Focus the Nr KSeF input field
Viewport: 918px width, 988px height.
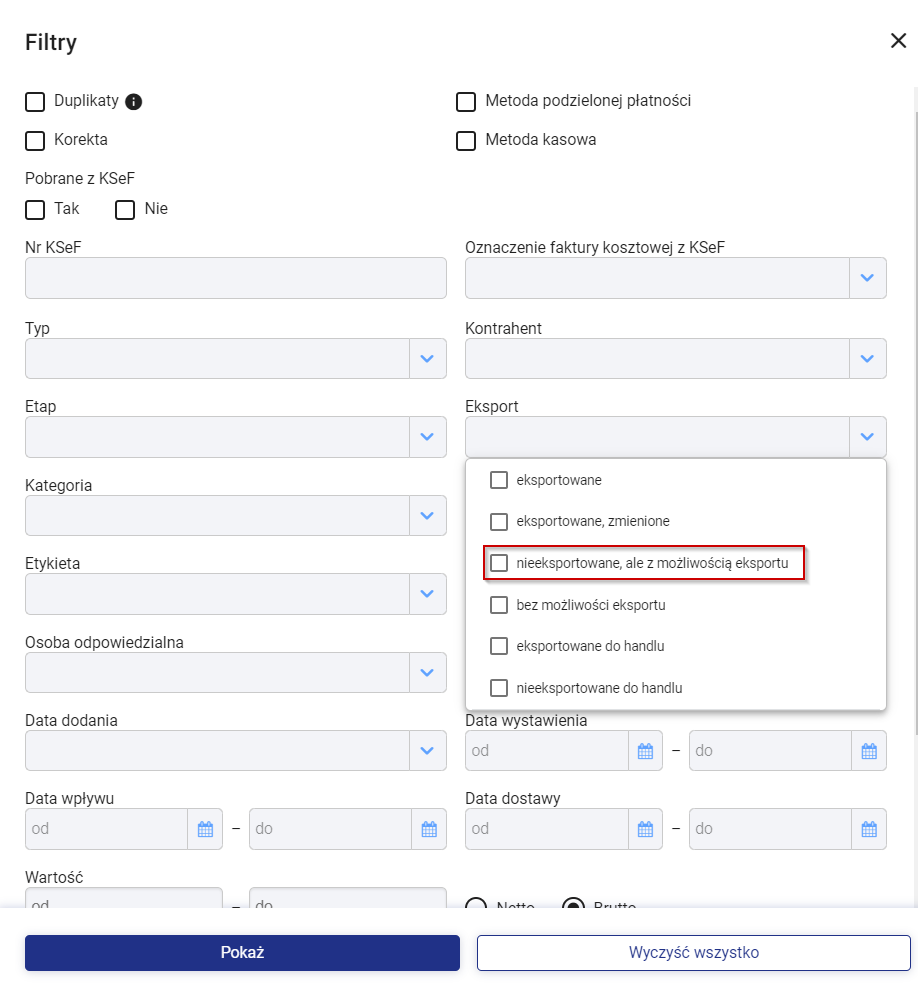click(236, 278)
